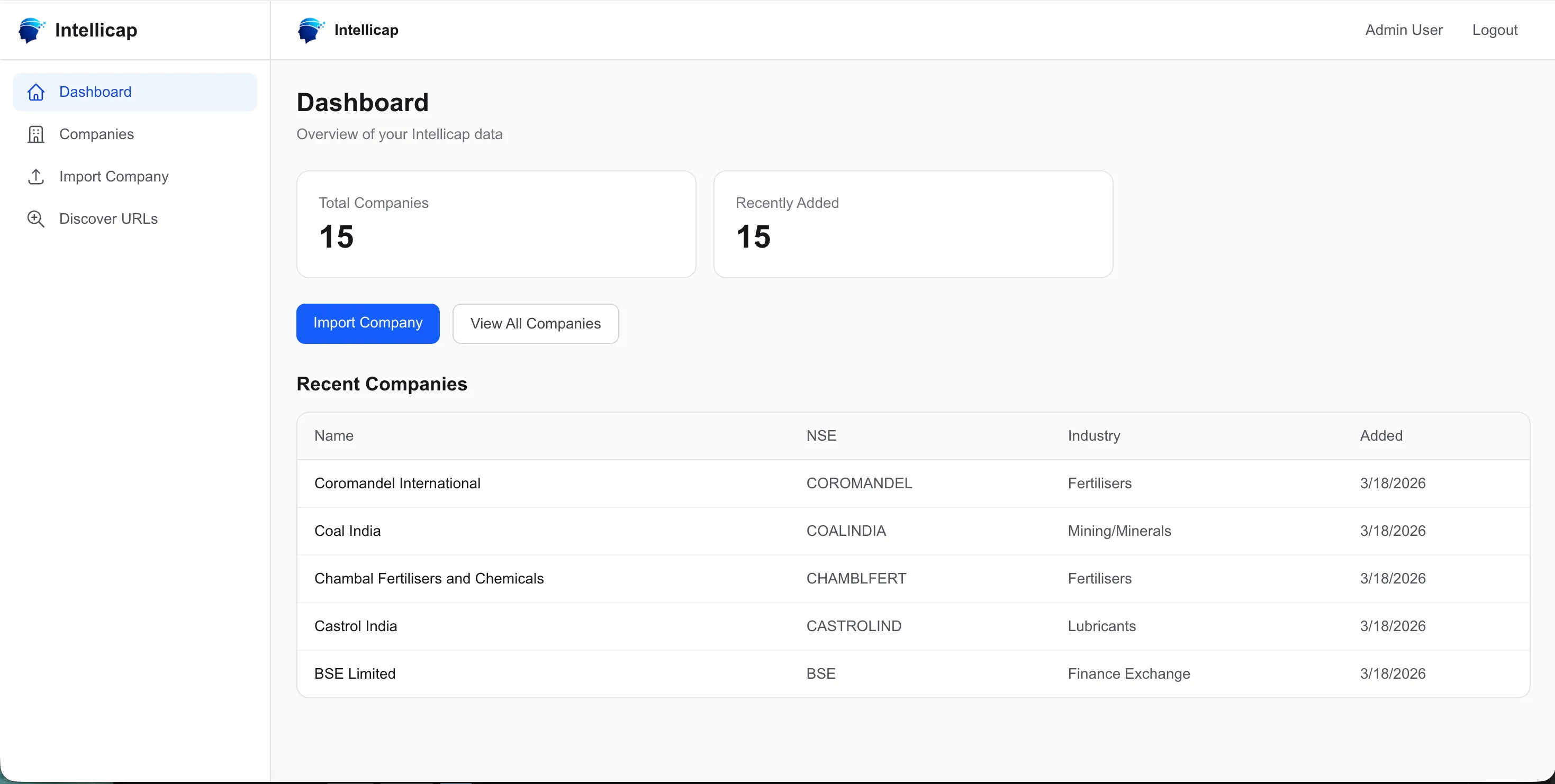Select the Coromandel International row name
The width and height of the screenshot is (1555, 784).
[x=397, y=484]
